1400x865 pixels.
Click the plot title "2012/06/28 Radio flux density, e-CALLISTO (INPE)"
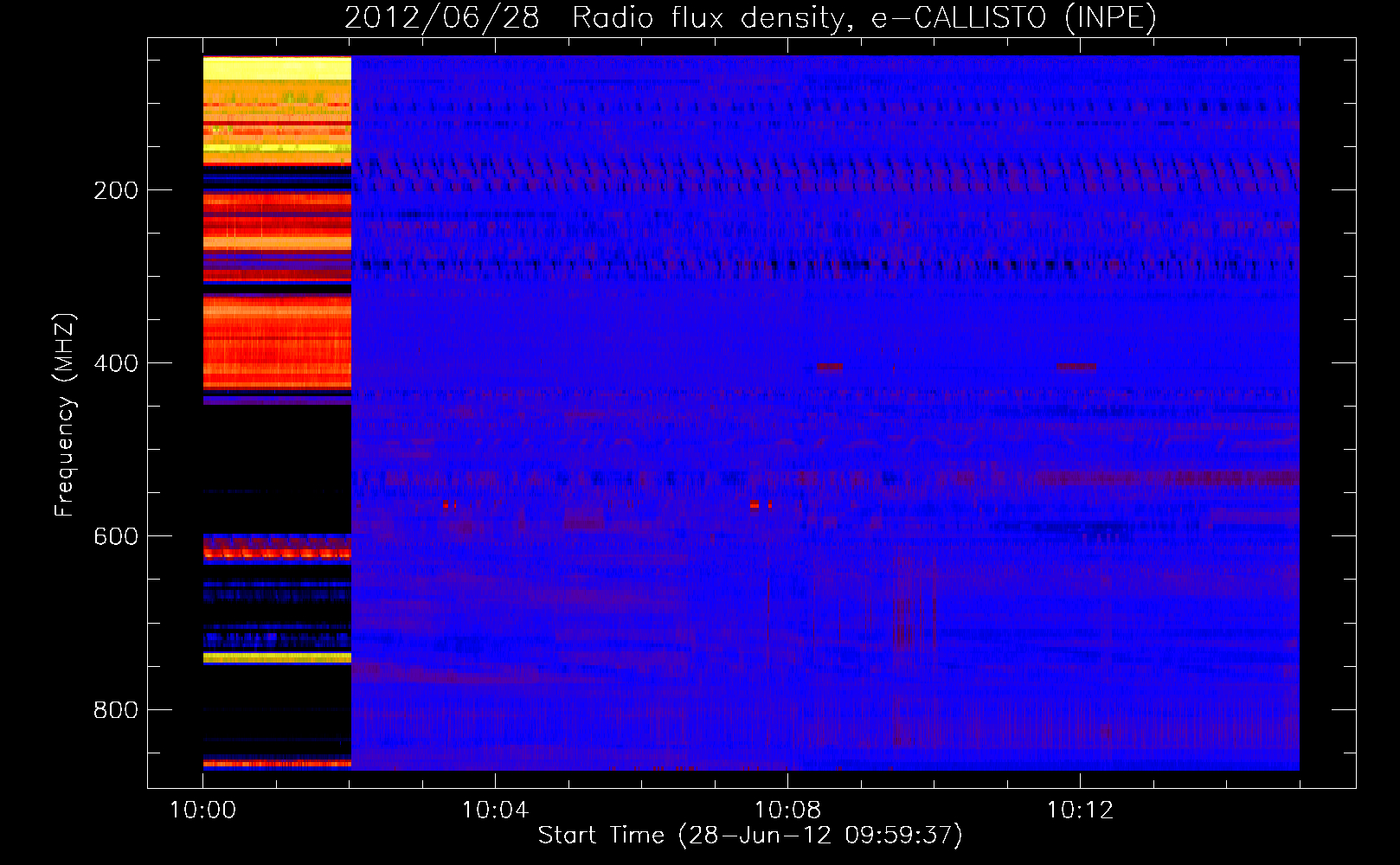click(x=750, y=17)
